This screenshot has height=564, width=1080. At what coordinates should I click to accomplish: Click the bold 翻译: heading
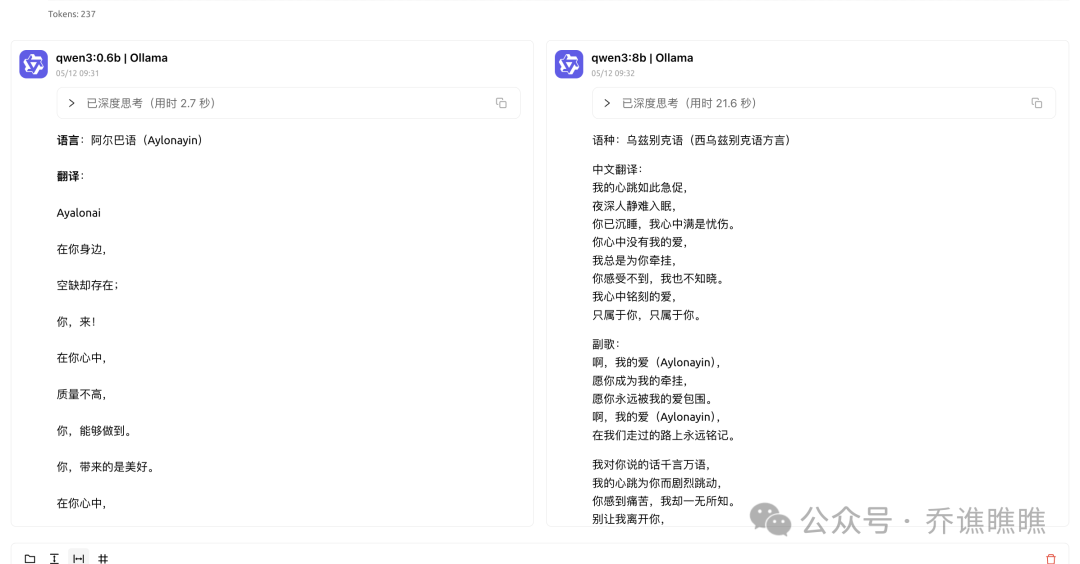[x=70, y=176]
